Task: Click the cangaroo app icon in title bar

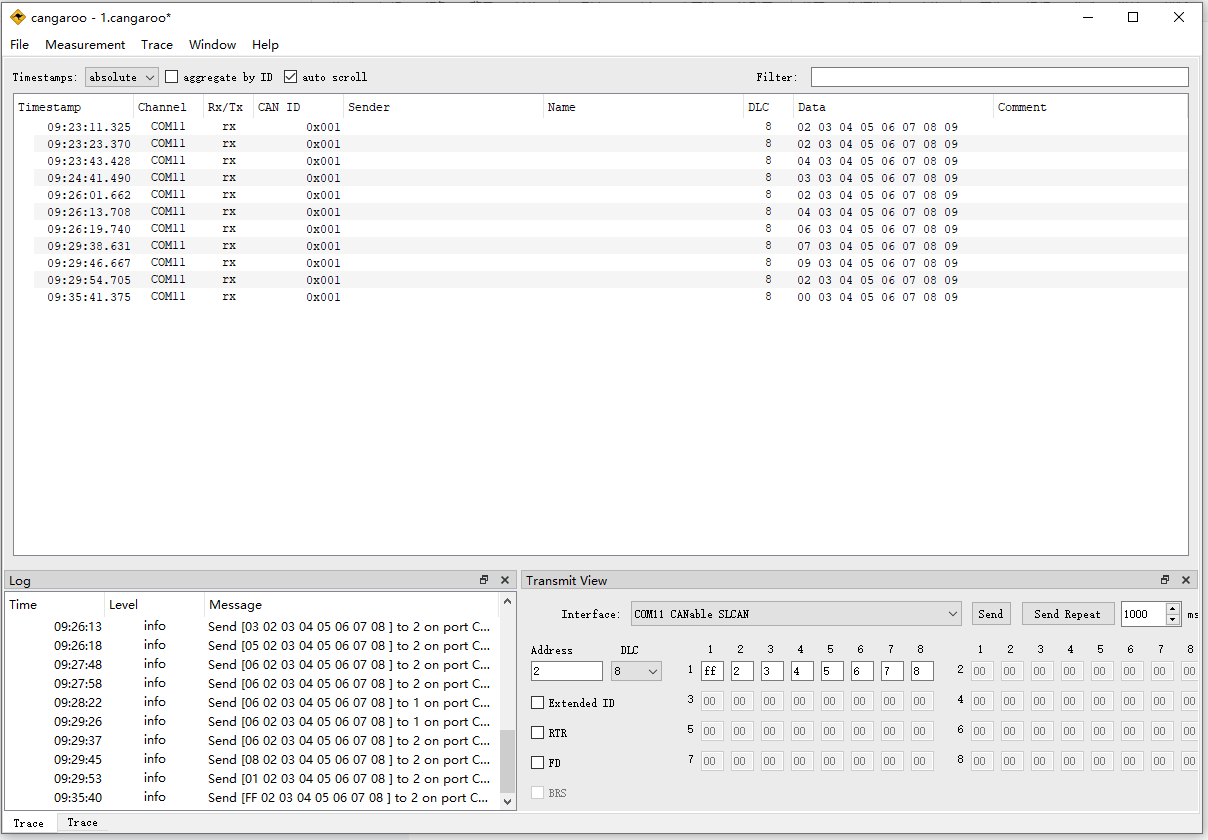Action: click(x=18, y=17)
